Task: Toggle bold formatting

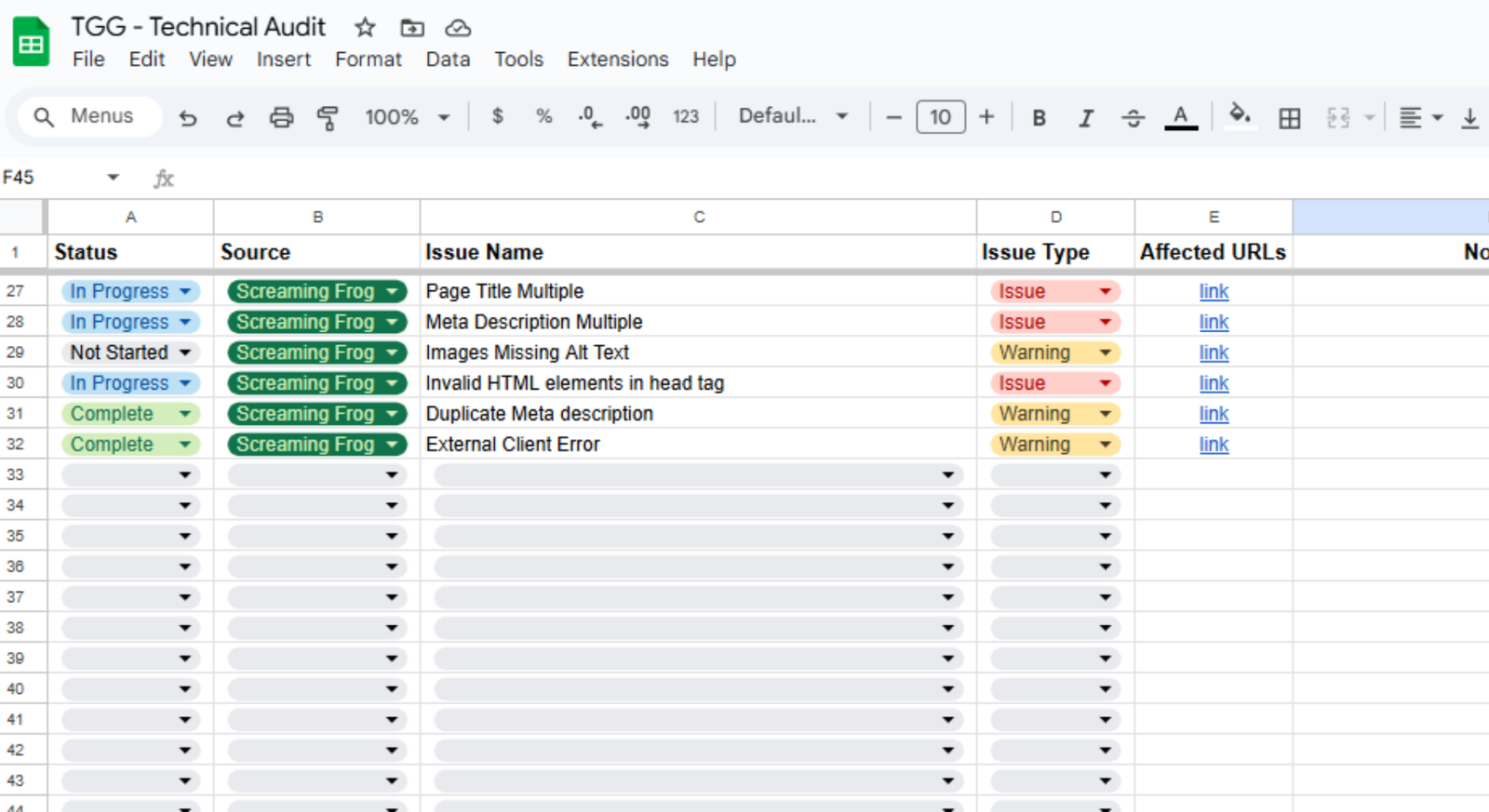Action: coord(1039,117)
